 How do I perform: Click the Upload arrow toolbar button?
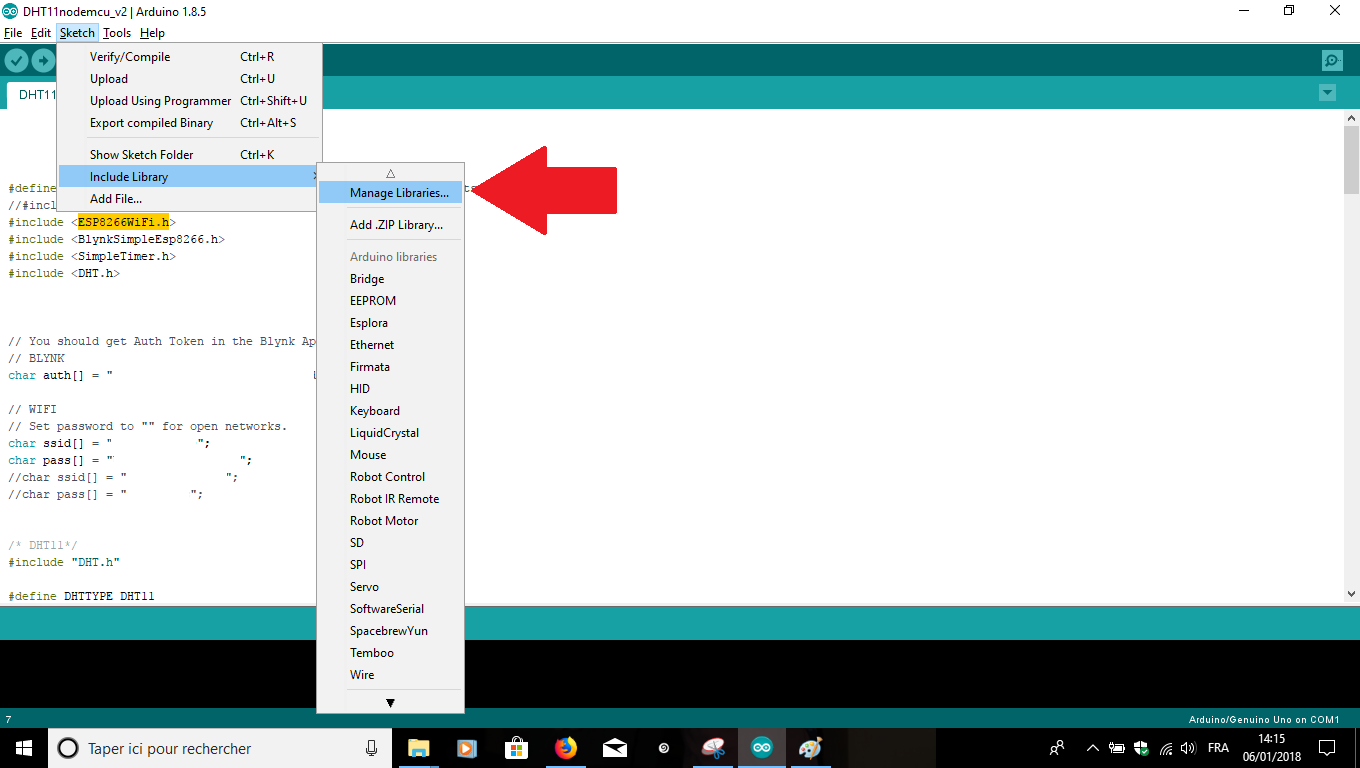point(43,61)
